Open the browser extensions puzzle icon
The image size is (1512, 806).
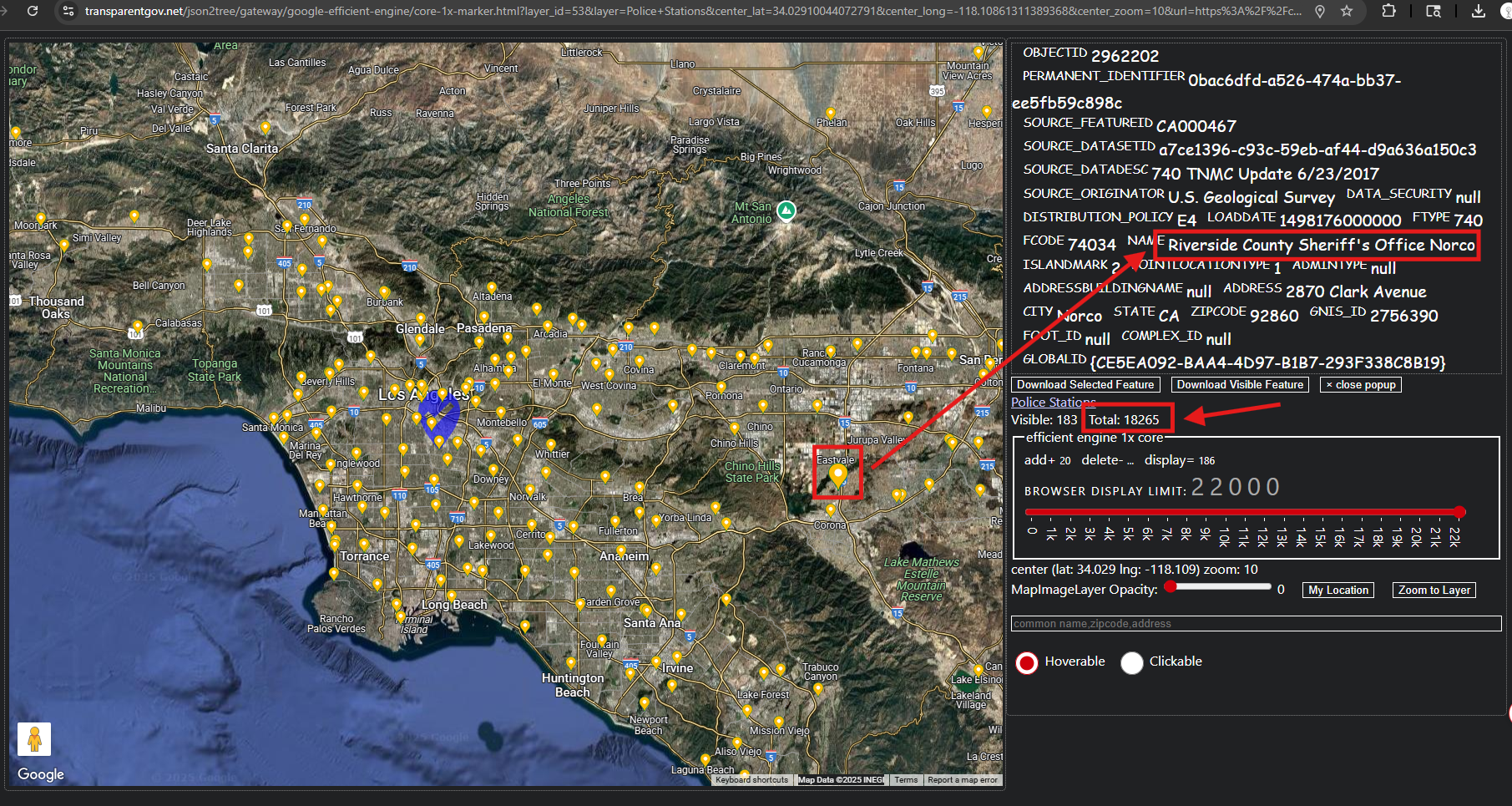[x=1389, y=11]
